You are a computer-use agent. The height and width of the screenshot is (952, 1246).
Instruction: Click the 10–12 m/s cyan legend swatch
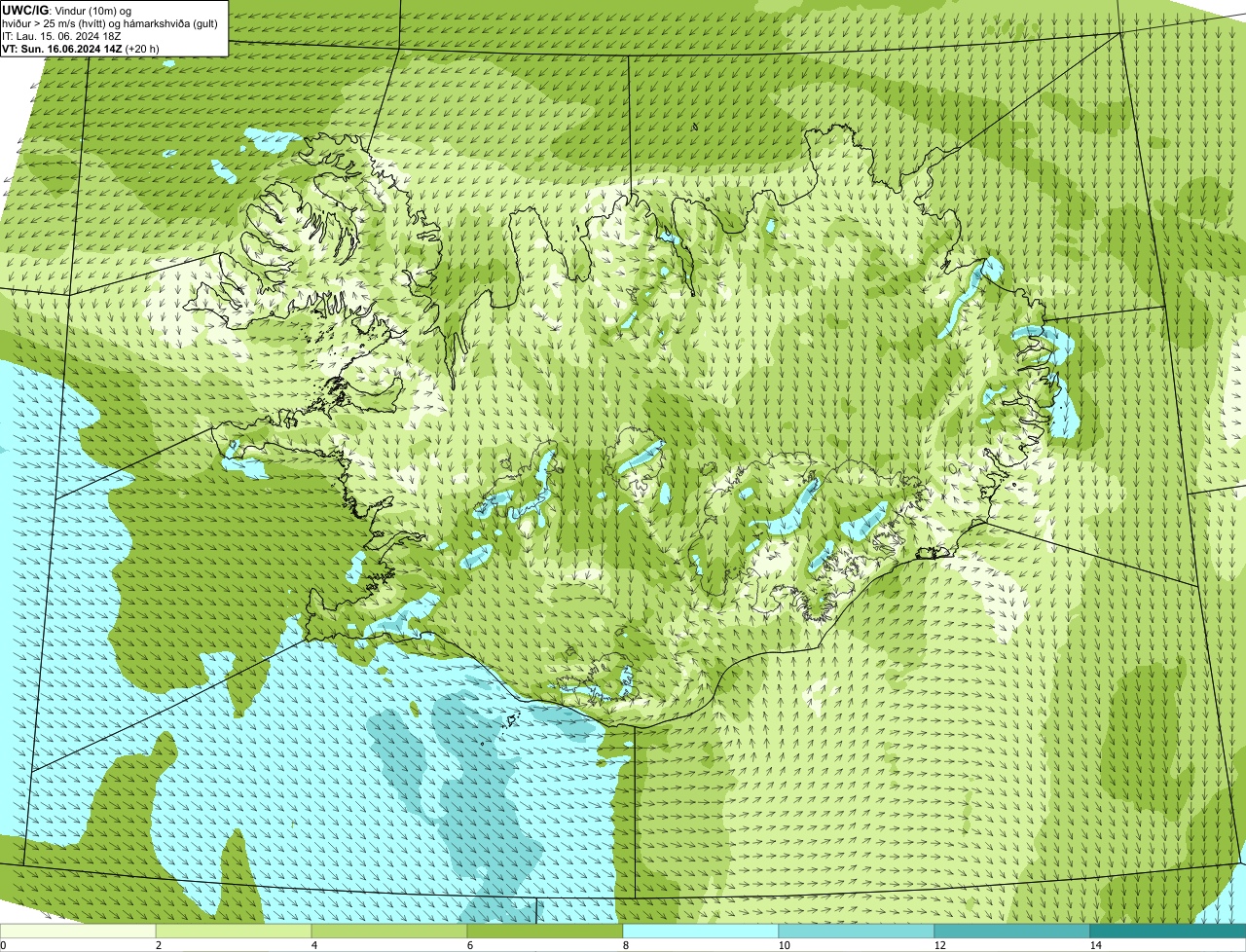(857, 931)
